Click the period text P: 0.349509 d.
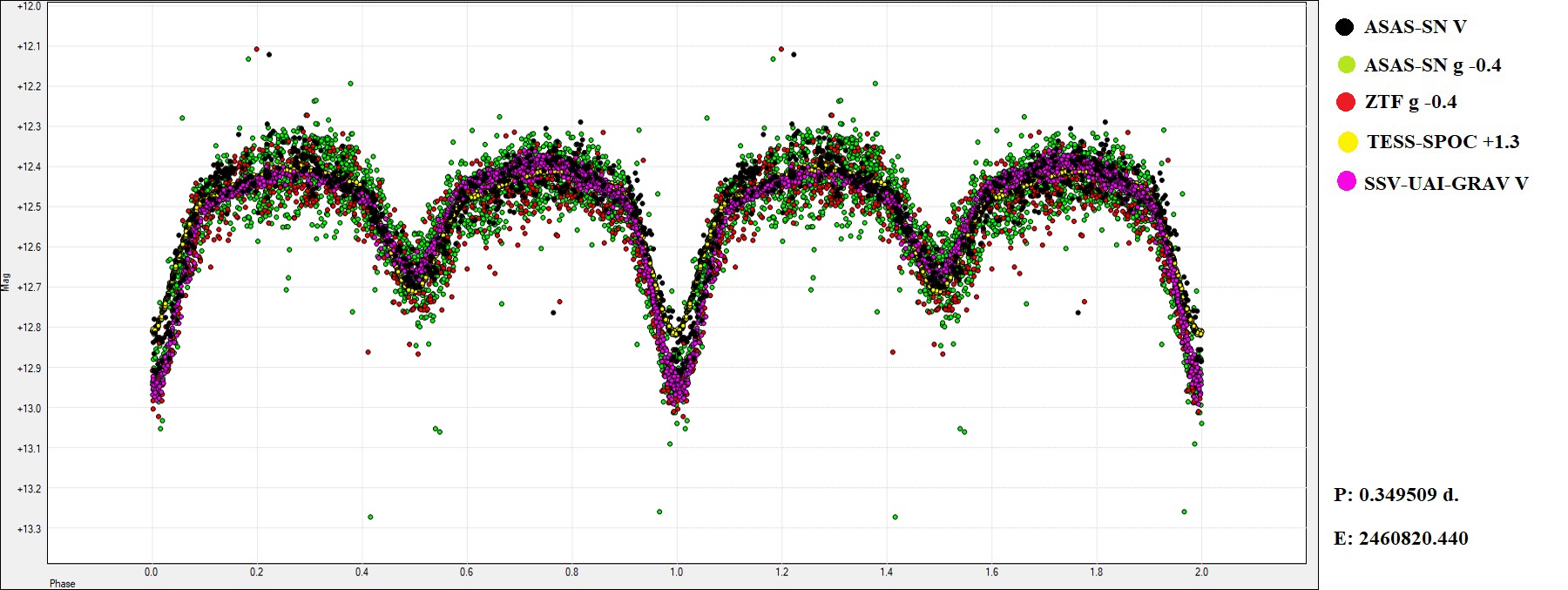This screenshot has width=1568, height=590. pyautogui.click(x=1396, y=494)
